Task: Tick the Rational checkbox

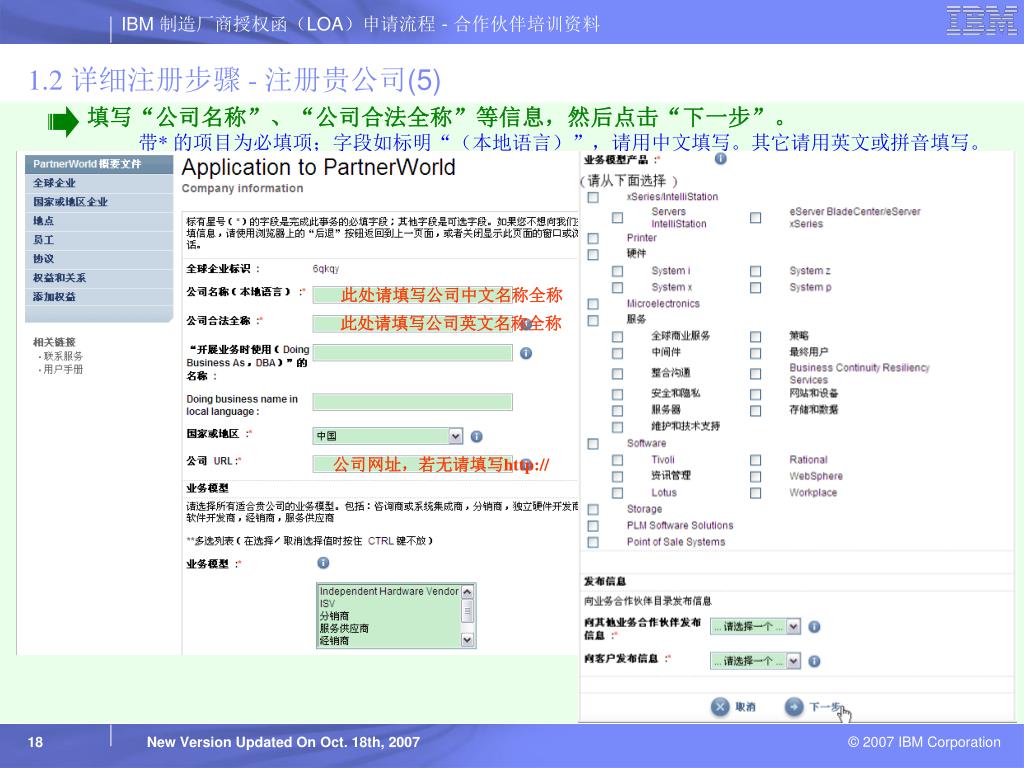Action: pos(756,460)
